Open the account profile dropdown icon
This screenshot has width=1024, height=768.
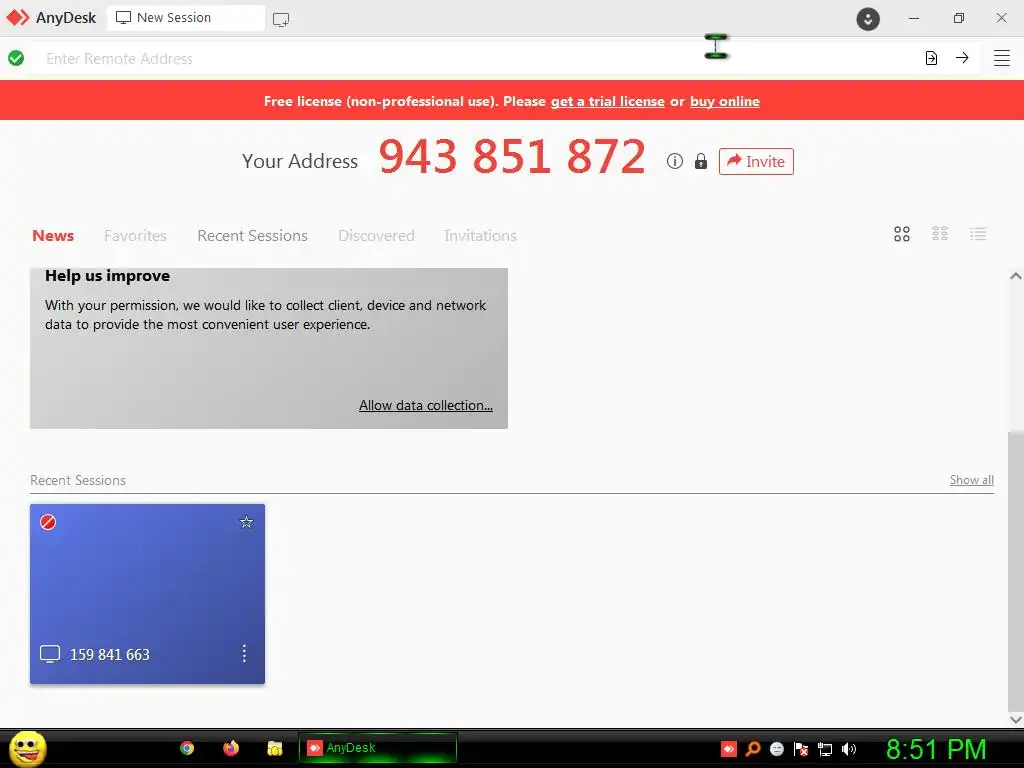click(868, 19)
